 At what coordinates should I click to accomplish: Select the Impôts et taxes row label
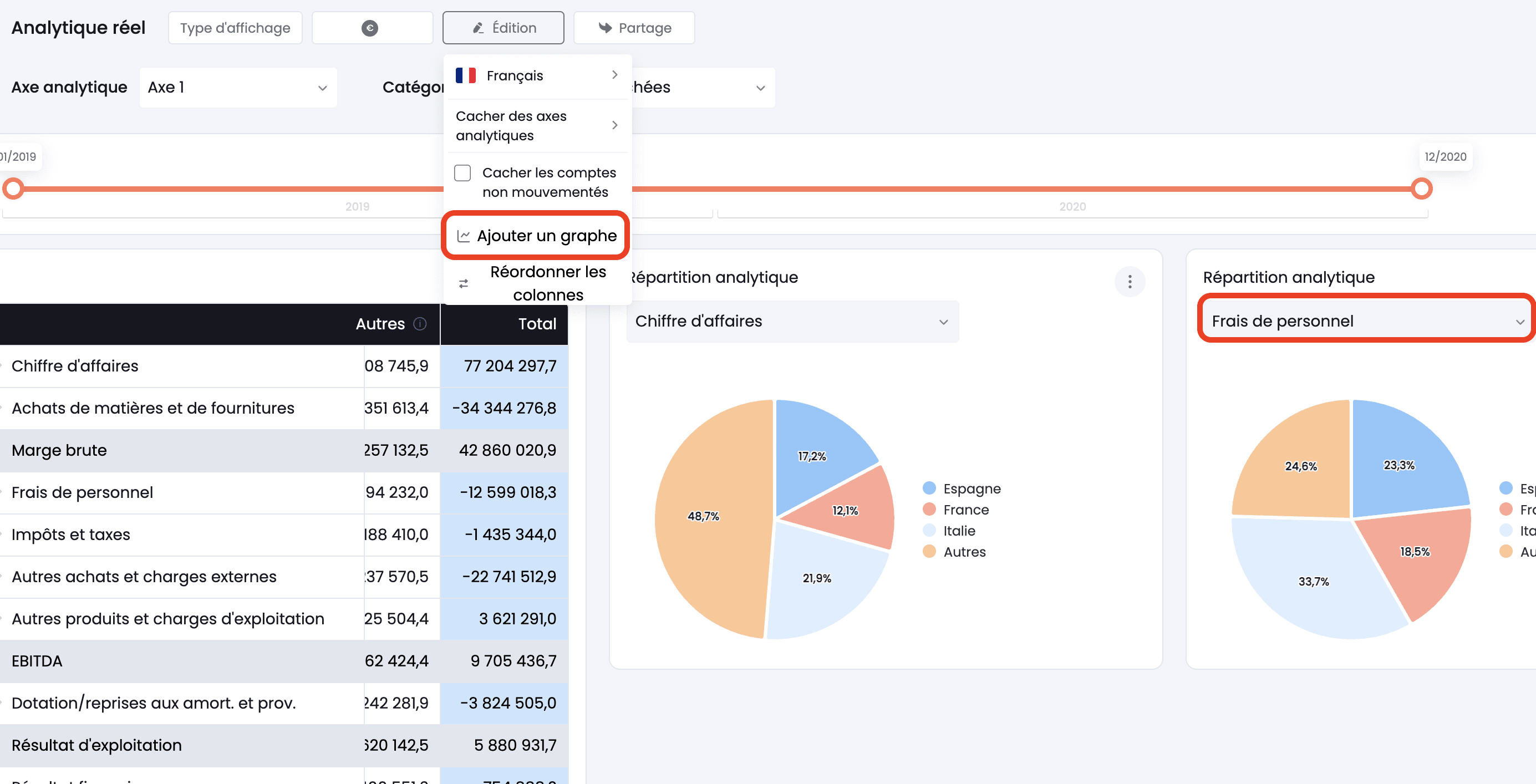tap(70, 535)
